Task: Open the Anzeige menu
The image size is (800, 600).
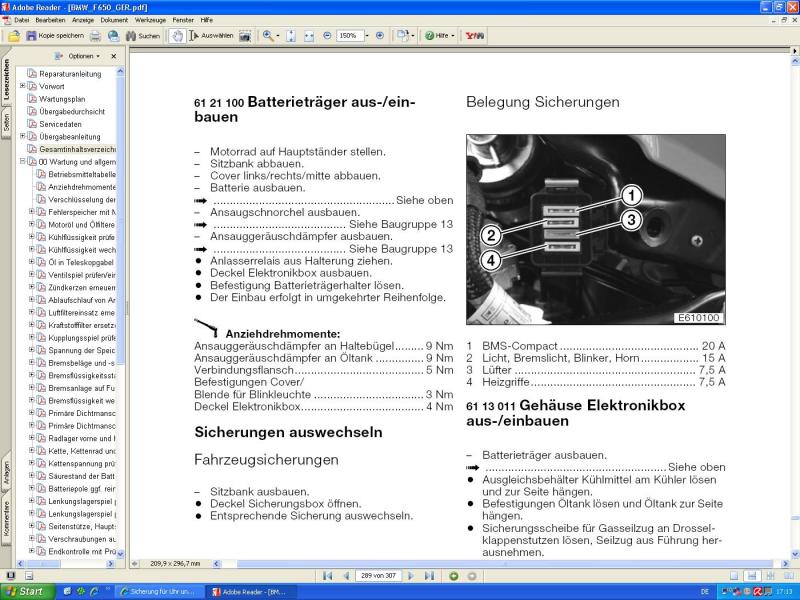Action: (83, 20)
